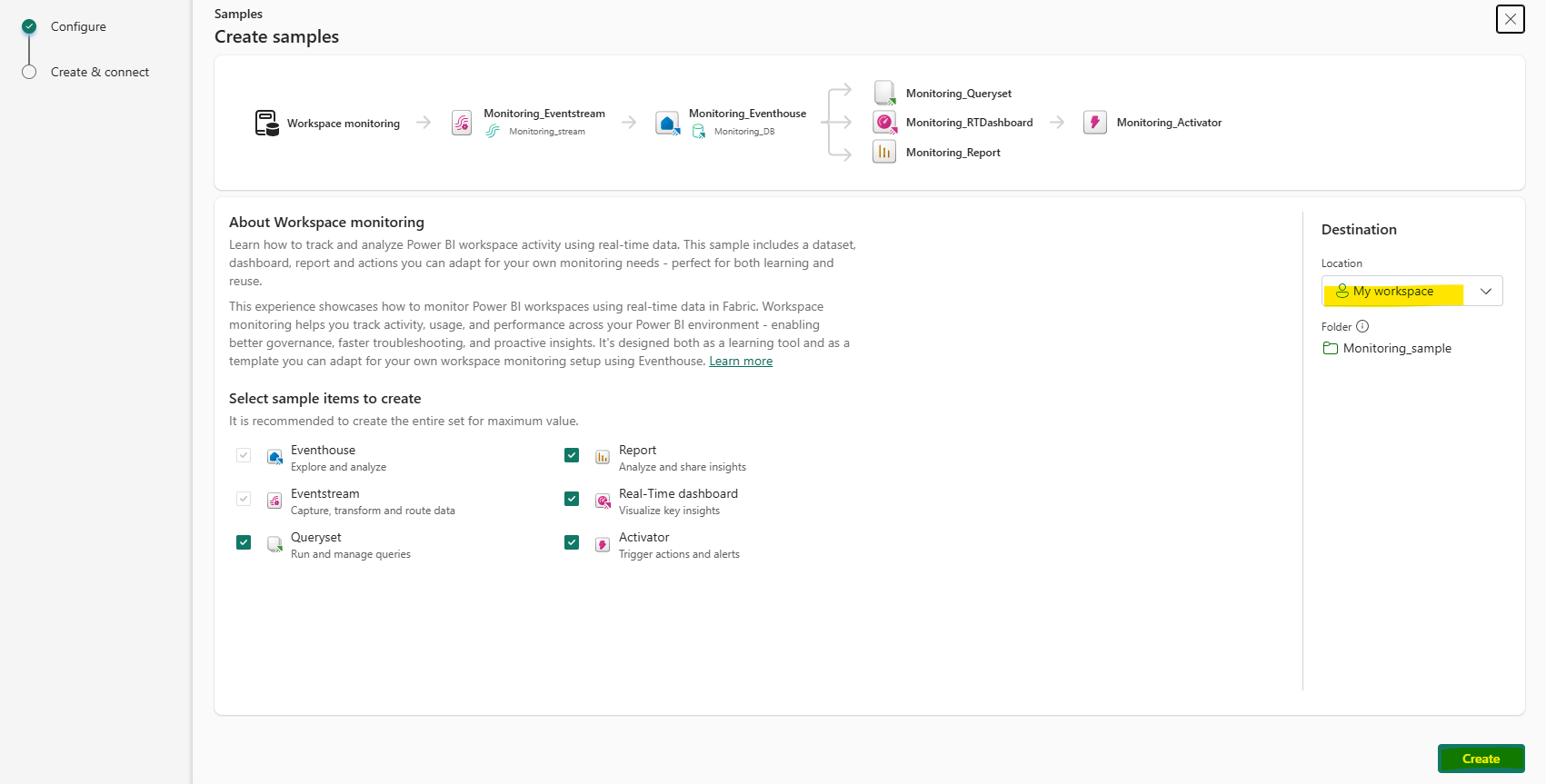Viewport: 1546px width, 784px height.
Task: Click the My workspace person icon
Action: point(1342,291)
